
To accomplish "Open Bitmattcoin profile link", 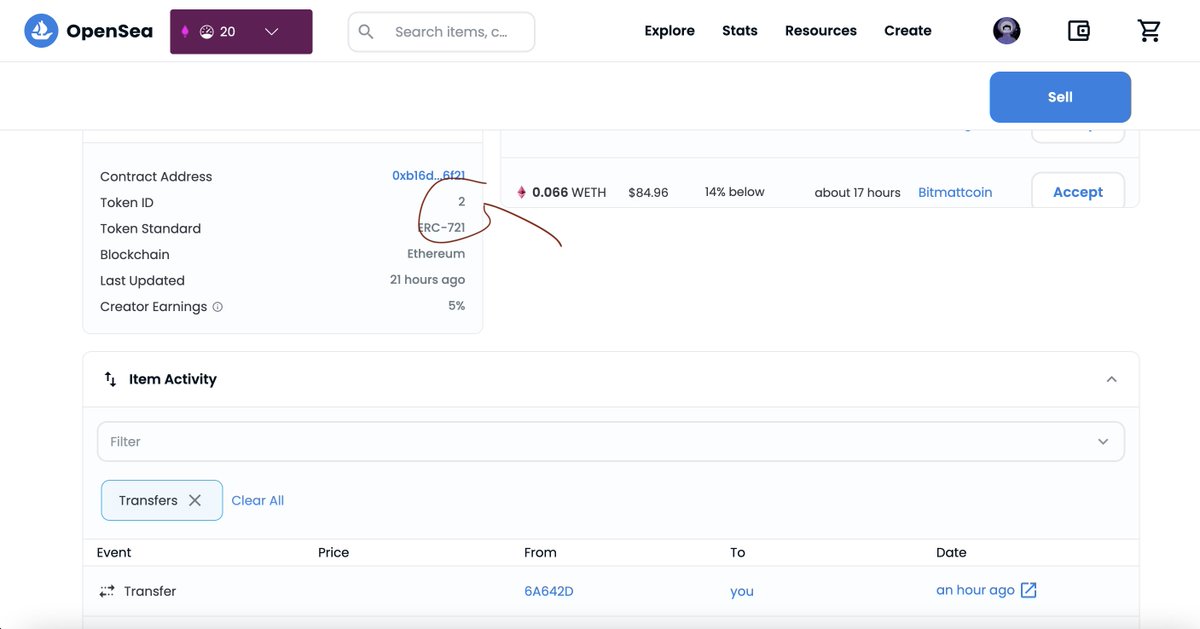I will click(x=955, y=192).
